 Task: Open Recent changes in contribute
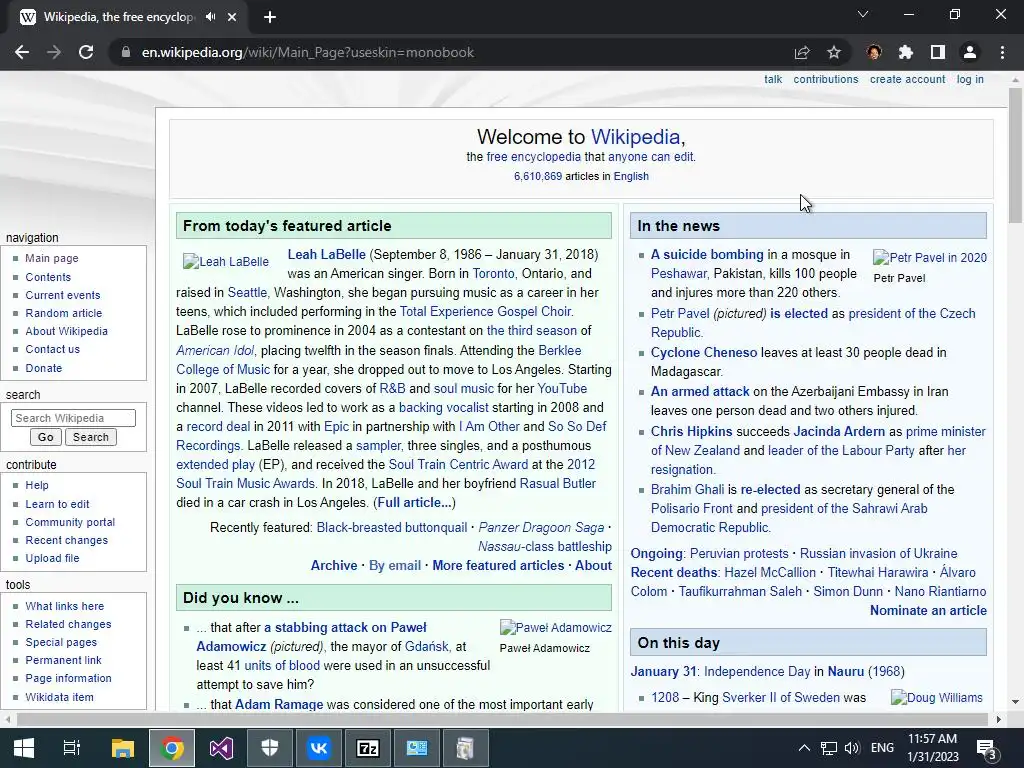67,540
